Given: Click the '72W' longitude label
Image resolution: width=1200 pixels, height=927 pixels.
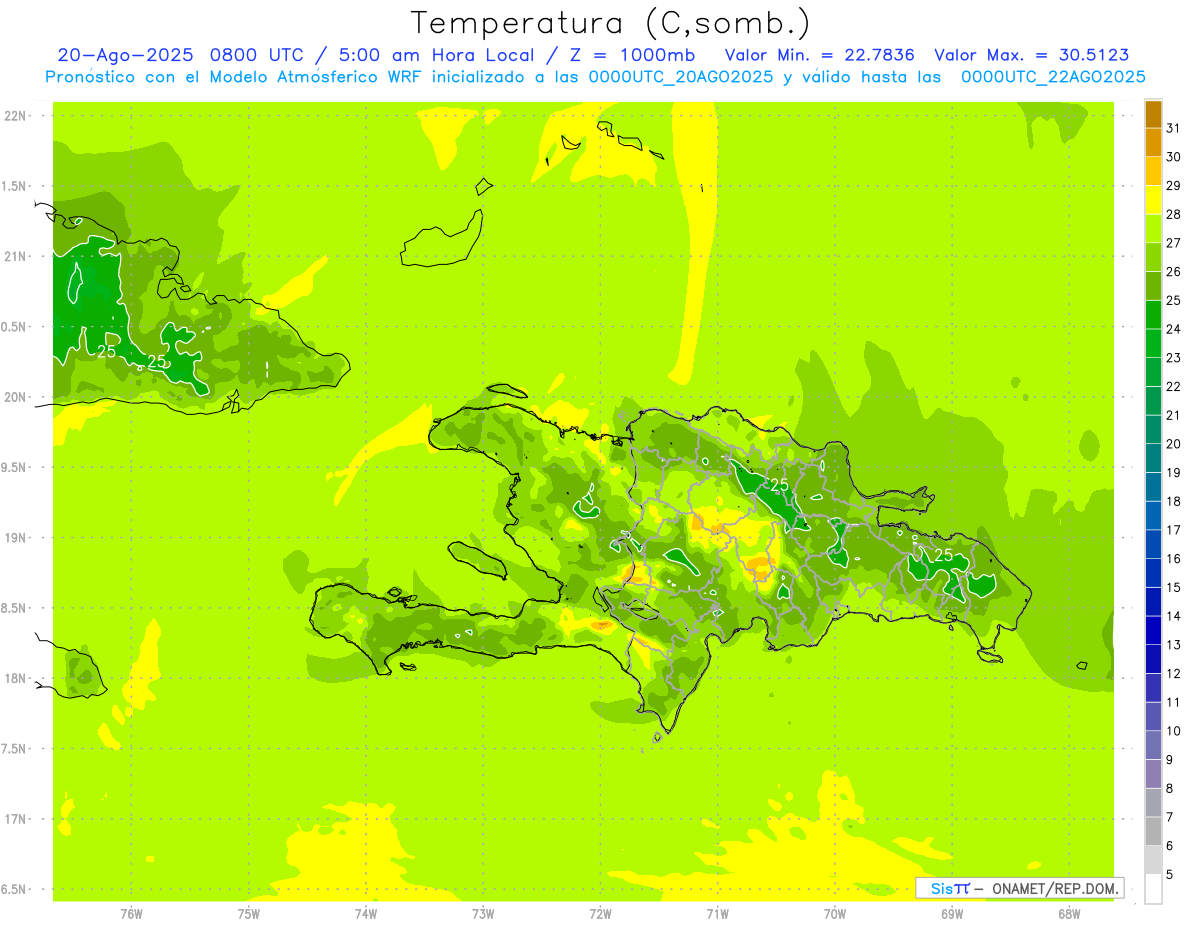Looking at the screenshot, I should 600,913.
